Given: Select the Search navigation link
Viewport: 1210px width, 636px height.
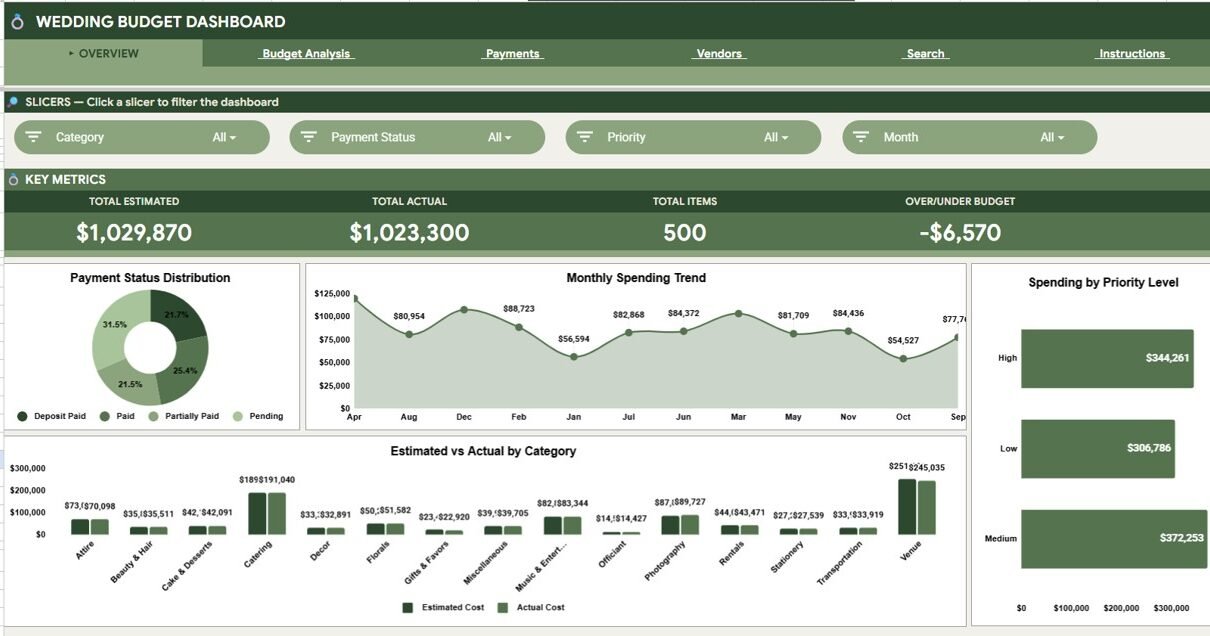Looking at the screenshot, I should coord(925,54).
